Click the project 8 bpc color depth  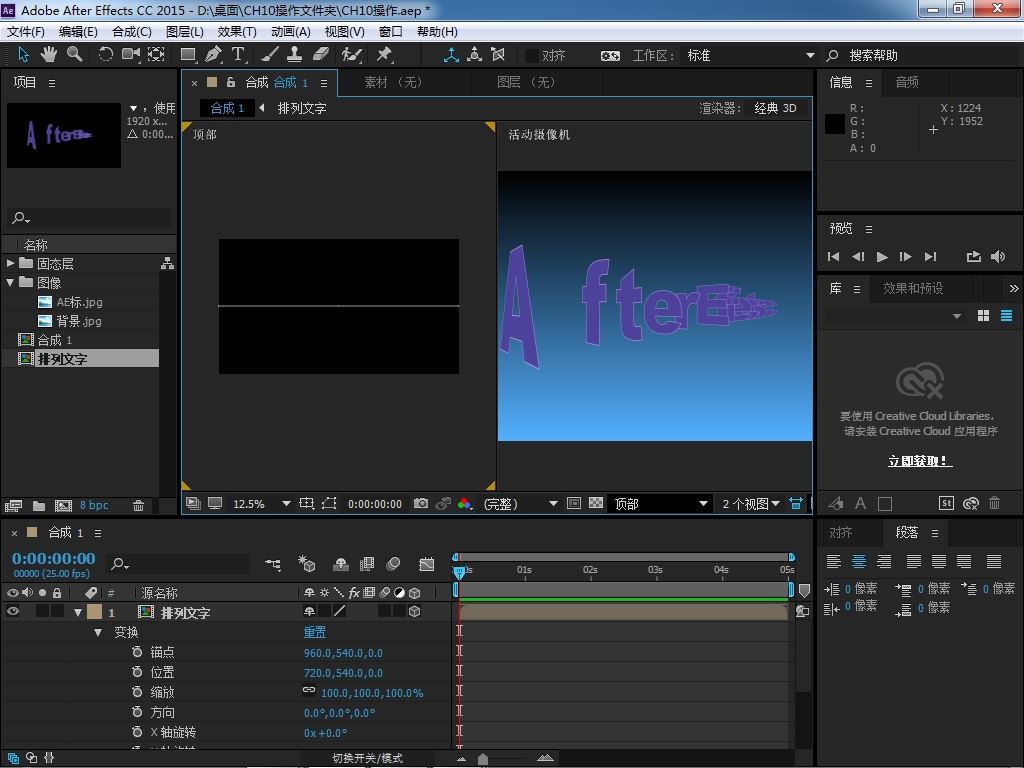tap(94, 505)
